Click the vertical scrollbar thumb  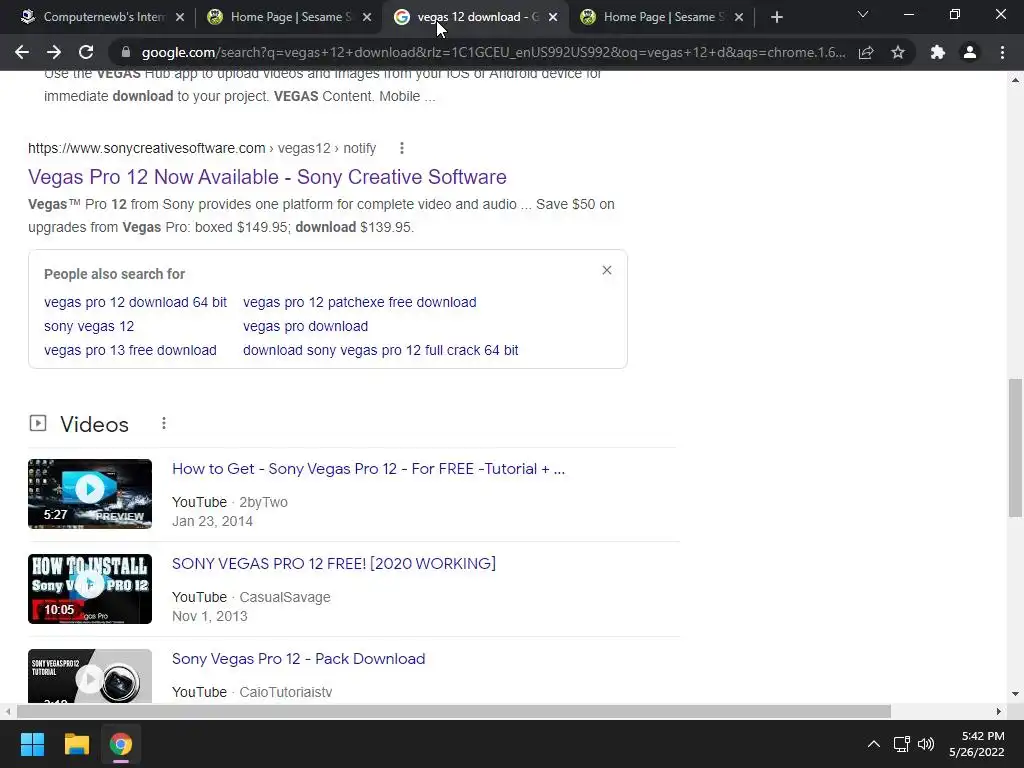point(1016,447)
